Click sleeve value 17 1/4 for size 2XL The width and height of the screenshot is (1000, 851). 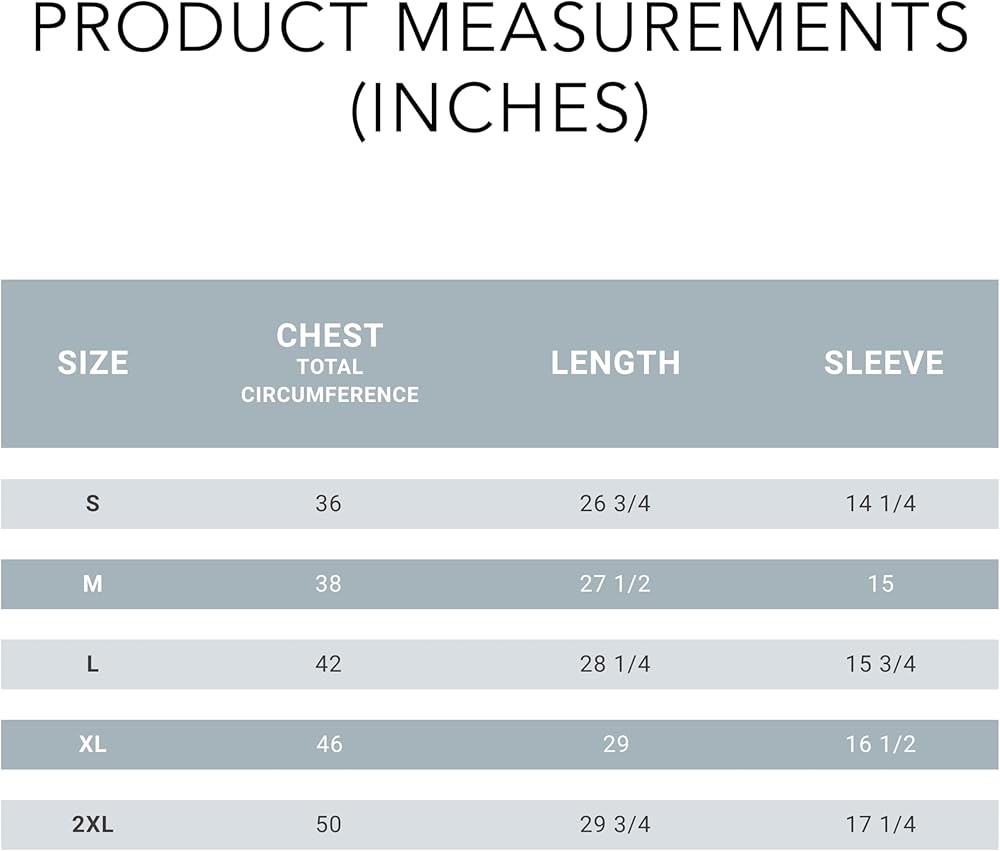[x=881, y=825]
